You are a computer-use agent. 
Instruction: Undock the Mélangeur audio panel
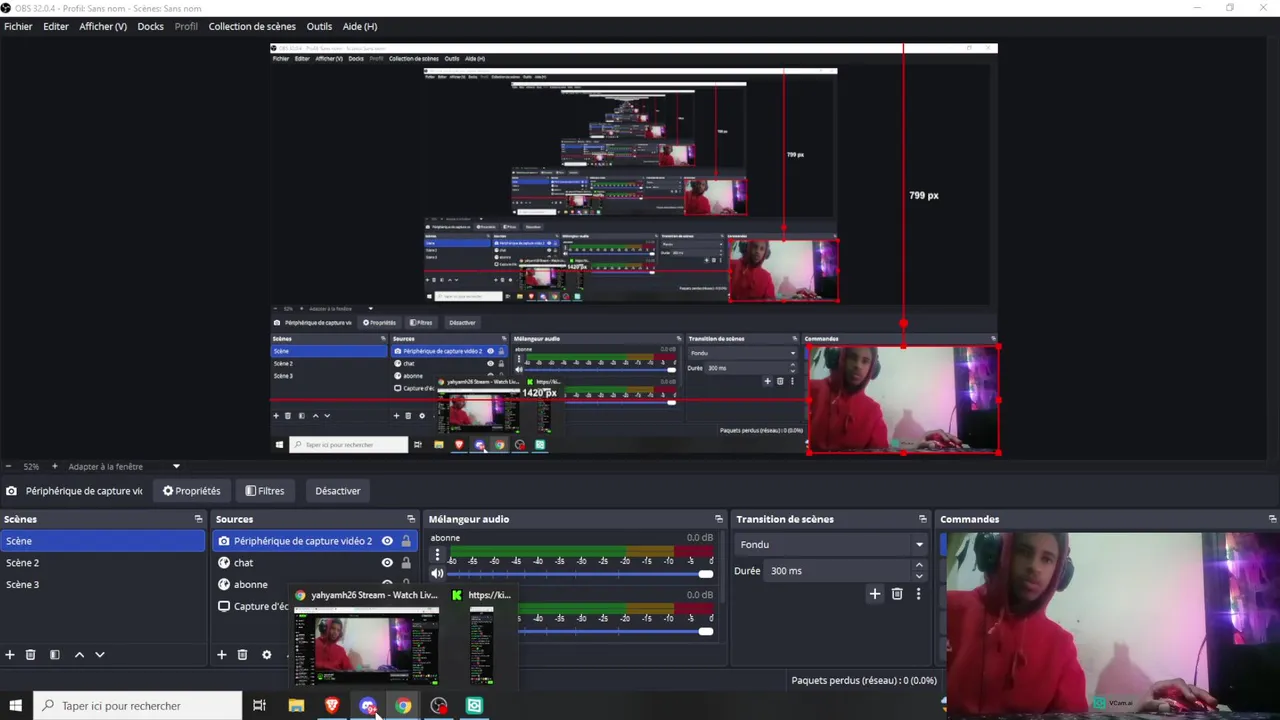718,519
